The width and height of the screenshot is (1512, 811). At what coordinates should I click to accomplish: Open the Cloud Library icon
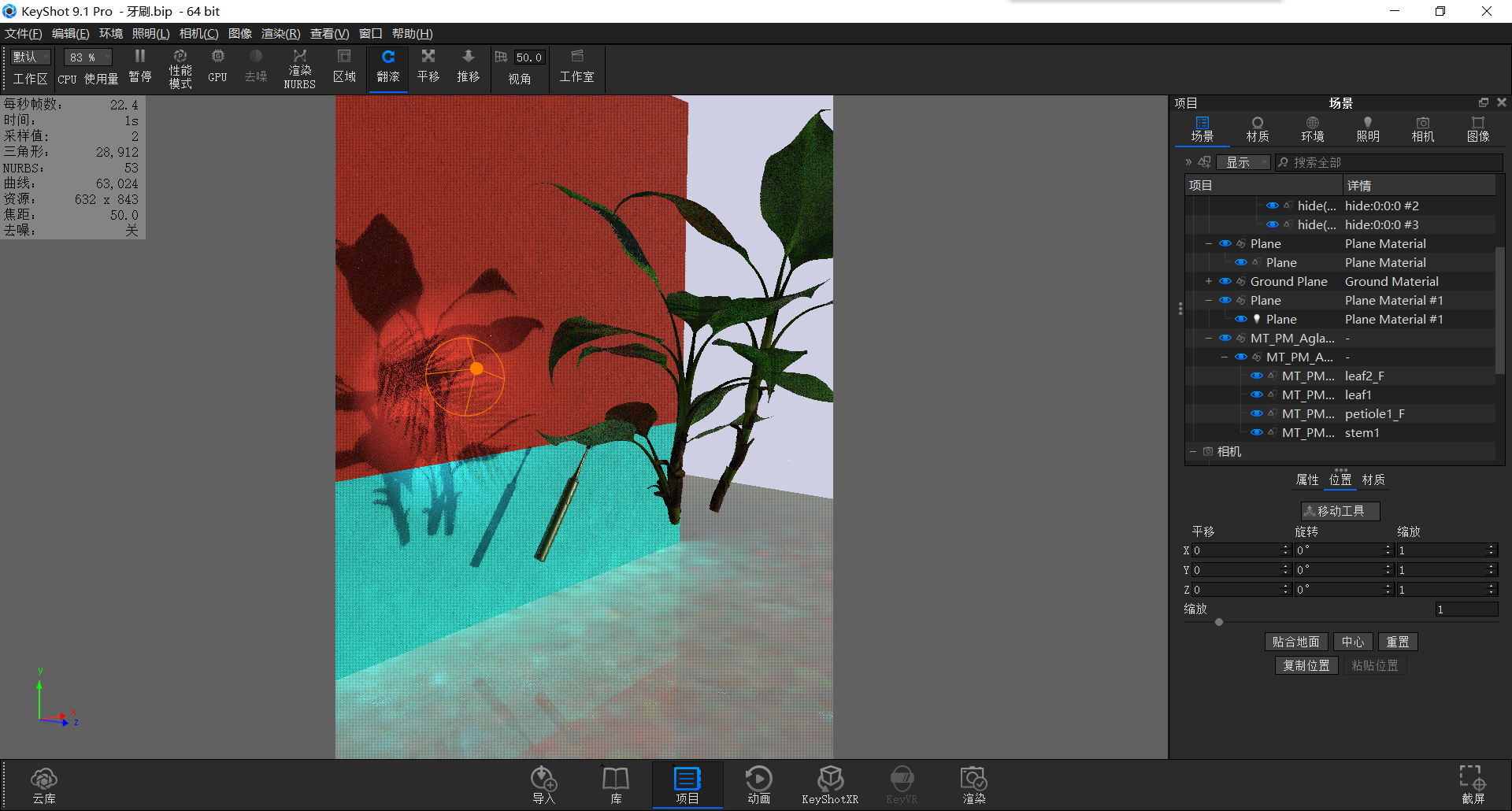pyautogui.click(x=44, y=784)
